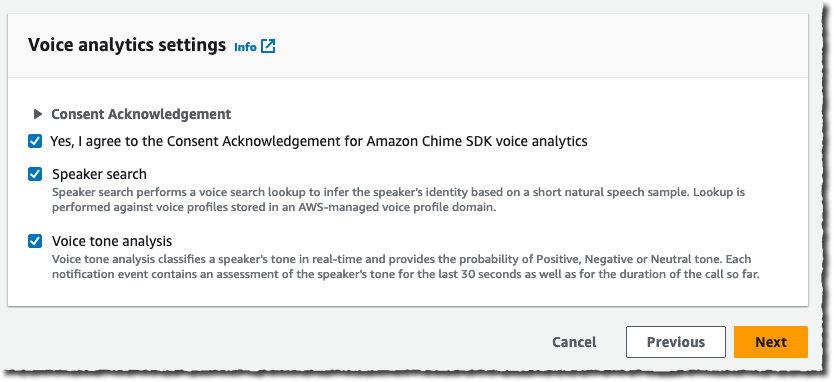Click the Voice tone analysis label text
The height and width of the screenshot is (382, 834).
pos(112,241)
